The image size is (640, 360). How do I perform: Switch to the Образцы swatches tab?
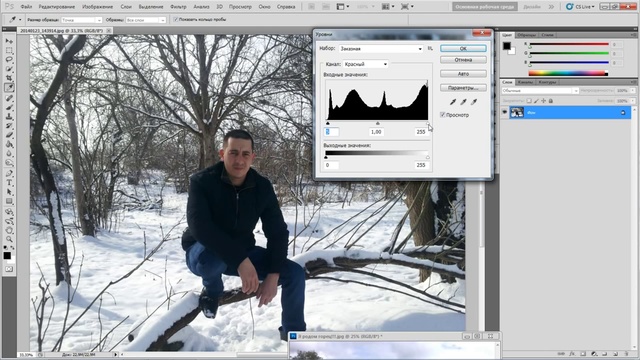coord(527,35)
